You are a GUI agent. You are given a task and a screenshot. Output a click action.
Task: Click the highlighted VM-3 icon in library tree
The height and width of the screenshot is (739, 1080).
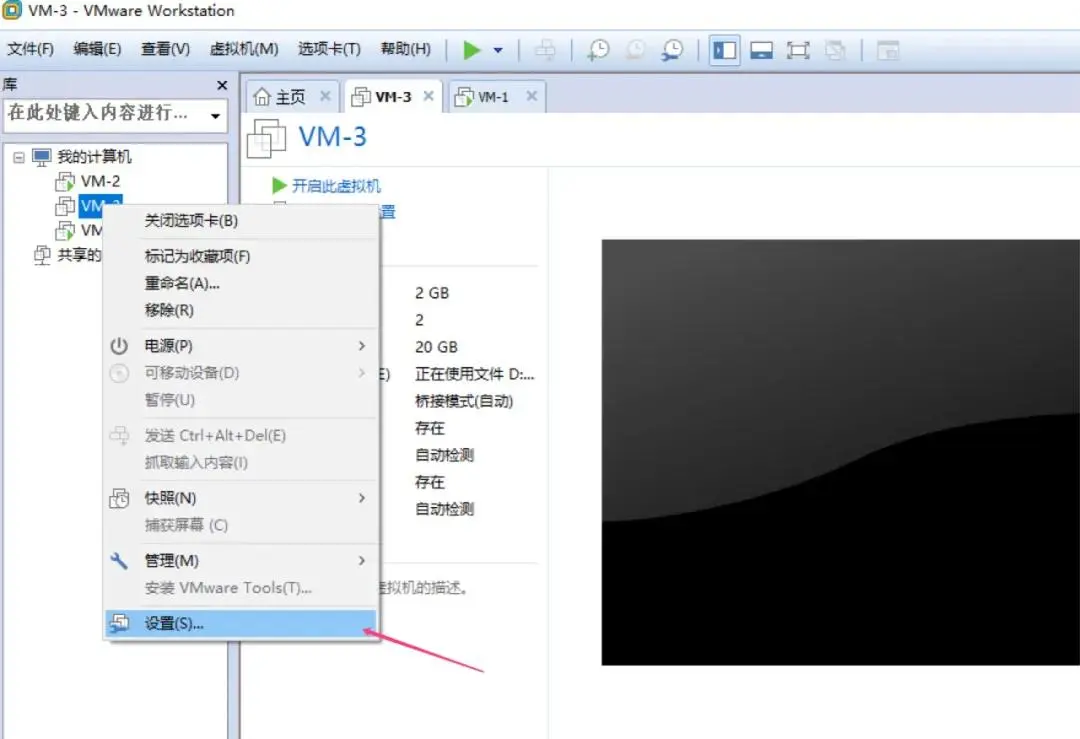[x=65, y=206]
